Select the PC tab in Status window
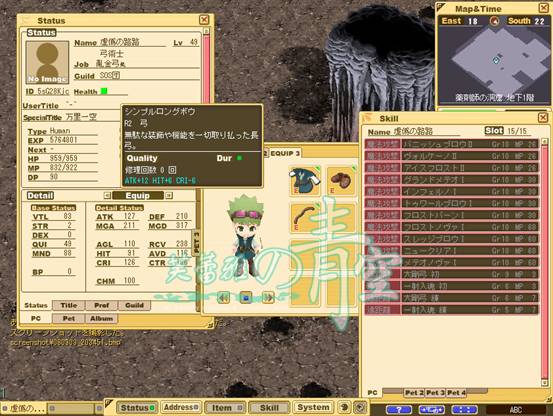 pos(36,318)
